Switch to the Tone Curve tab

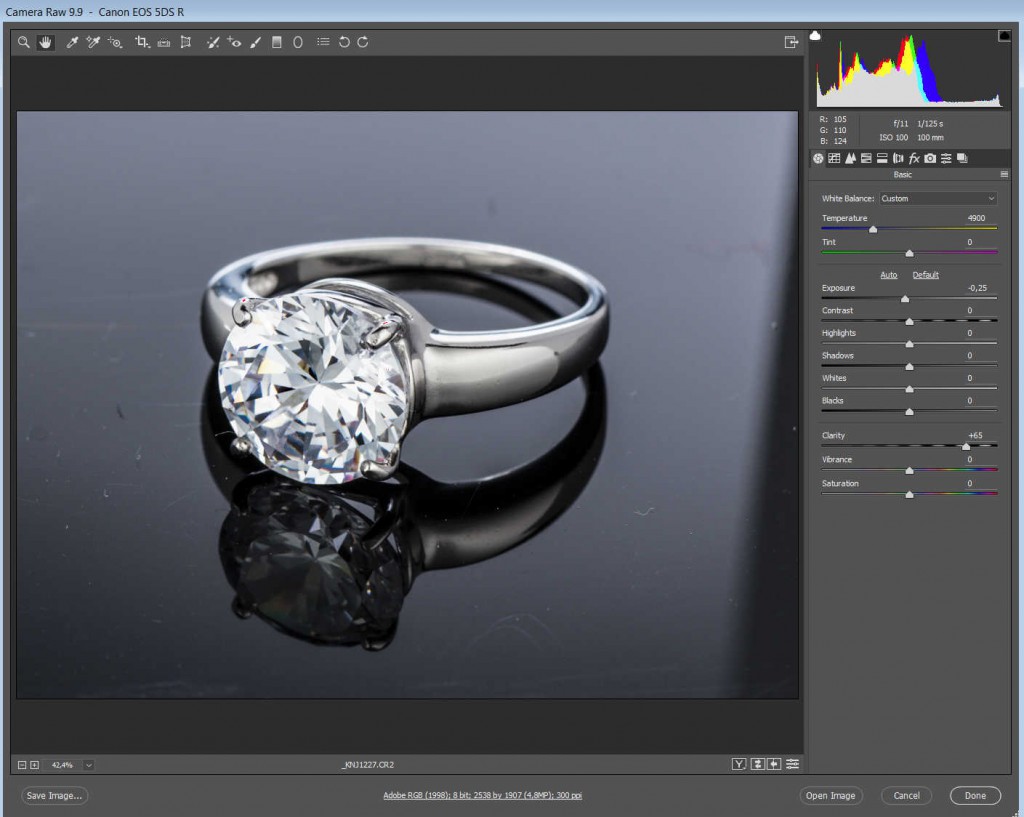[x=834, y=158]
